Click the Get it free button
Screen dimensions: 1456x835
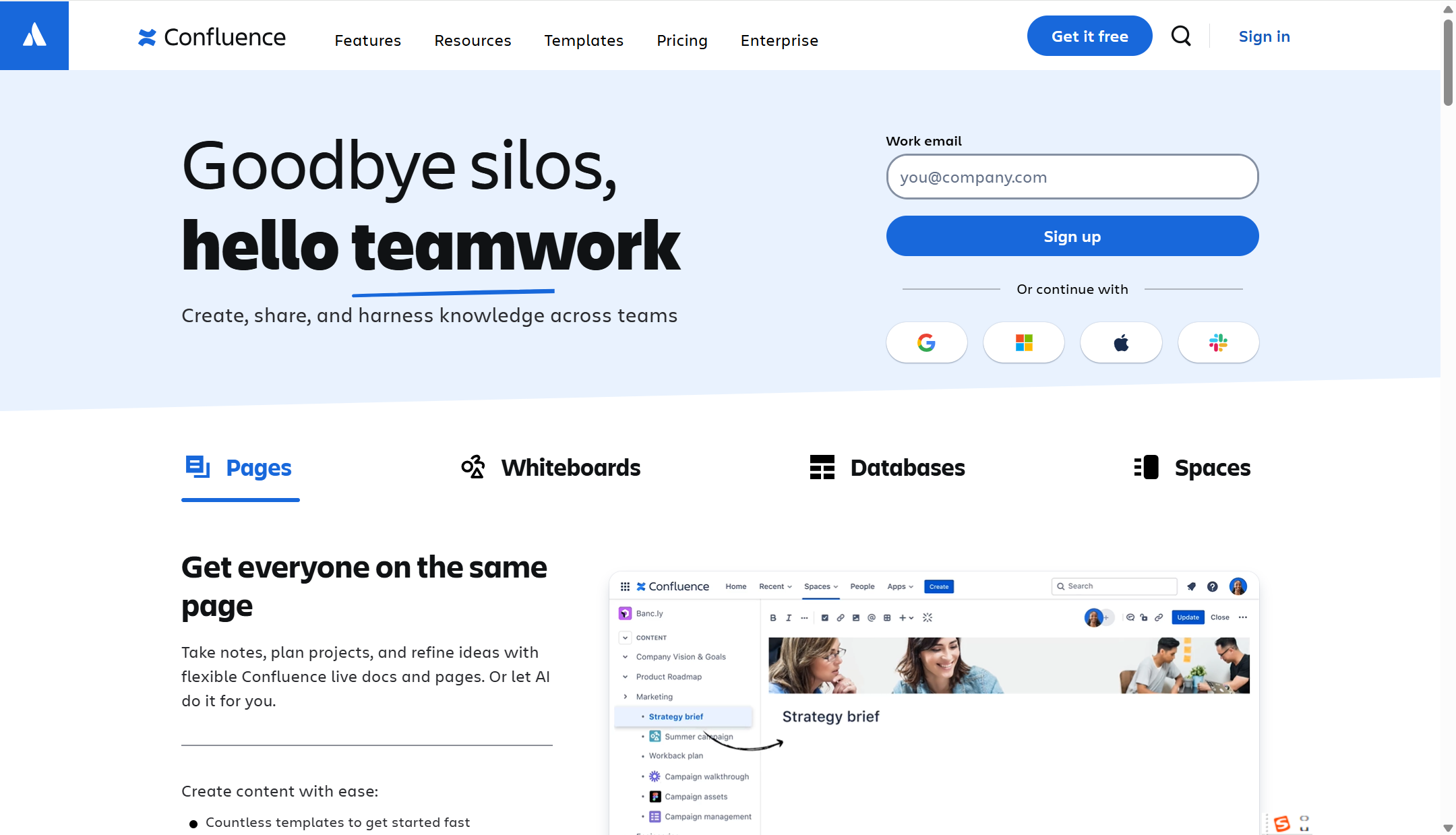coord(1089,36)
